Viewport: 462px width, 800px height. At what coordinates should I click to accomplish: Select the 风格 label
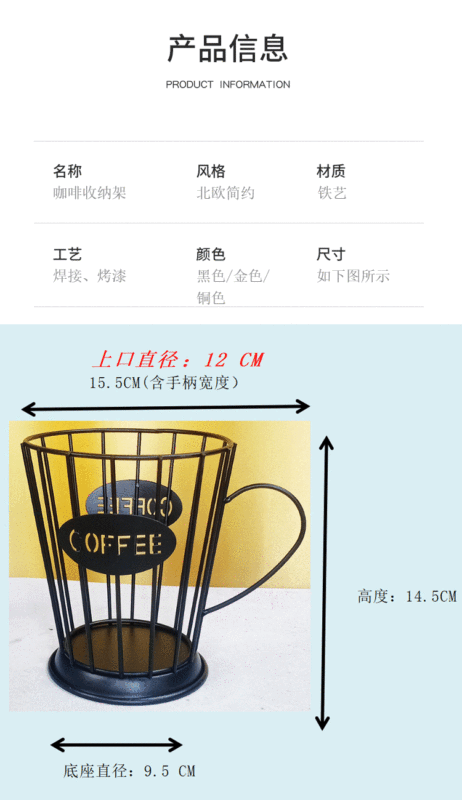[x=211, y=171]
